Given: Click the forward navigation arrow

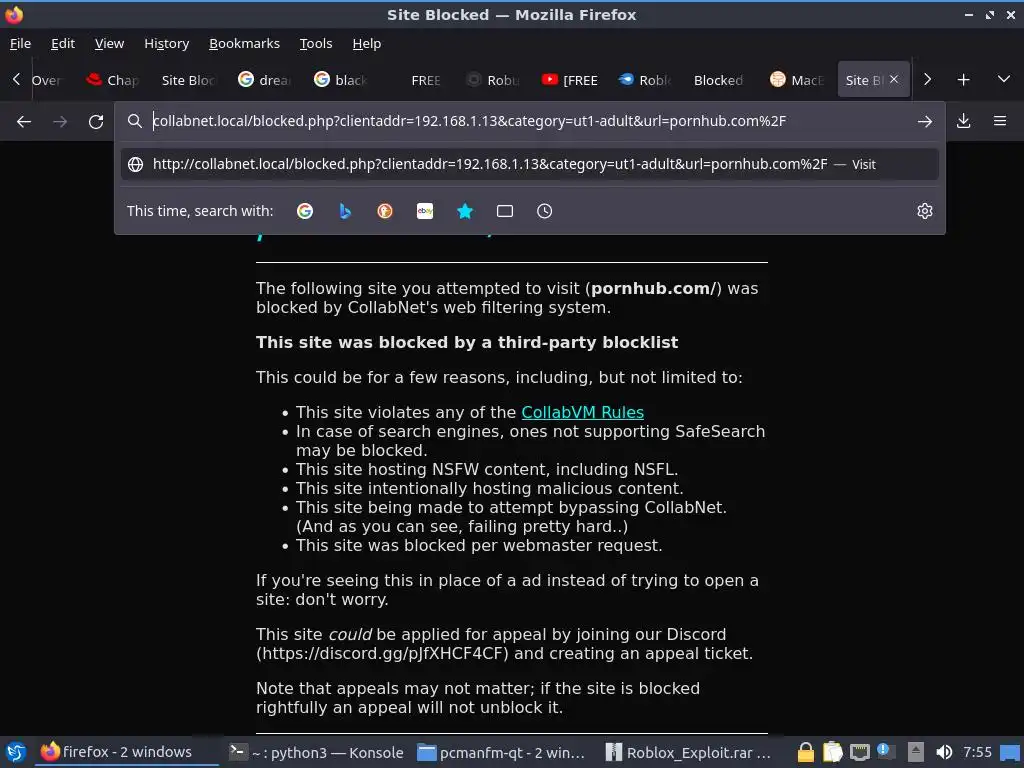Looking at the screenshot, I should (x=60, y=121).
